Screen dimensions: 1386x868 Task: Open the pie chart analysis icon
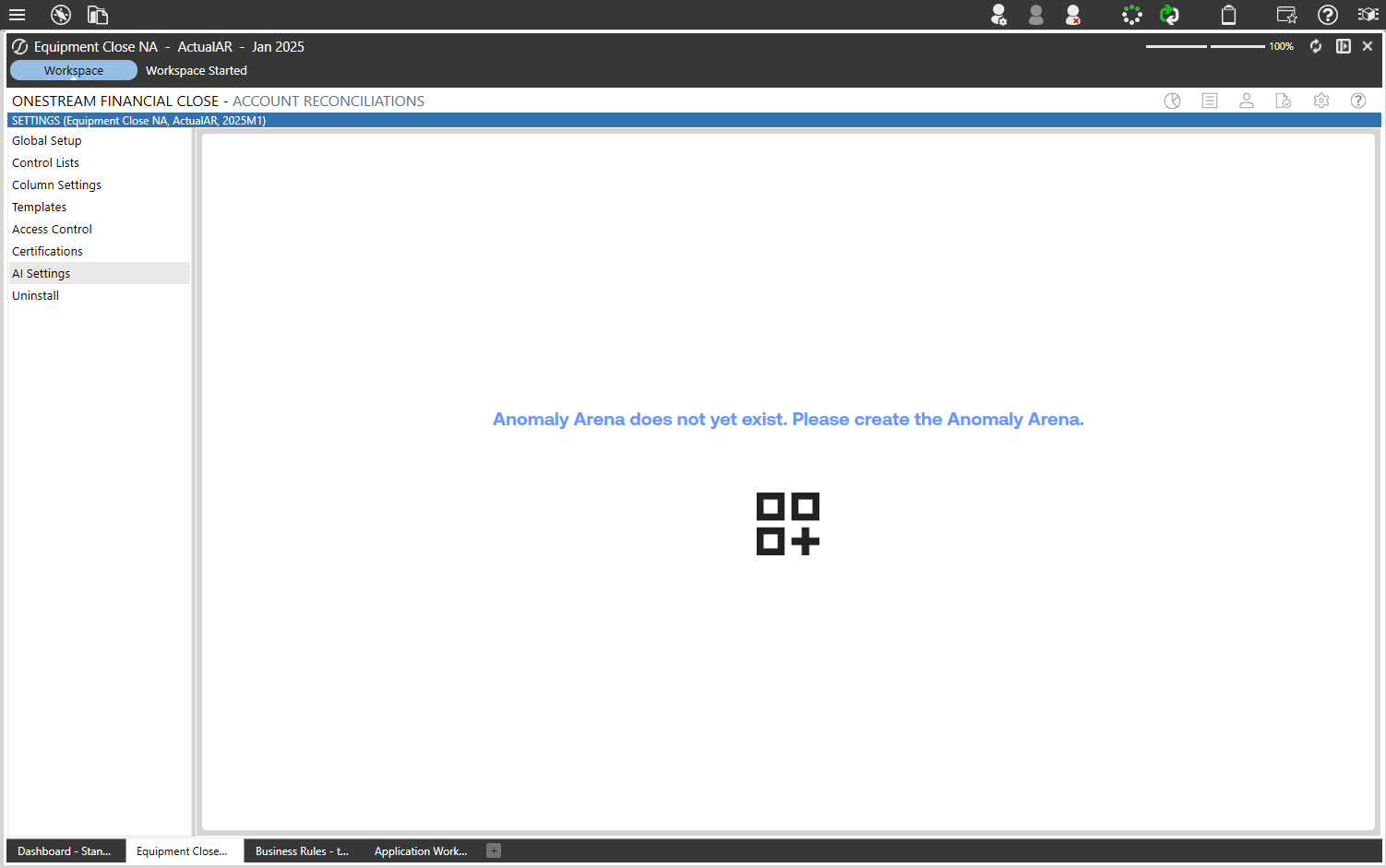pos(1173,101)
